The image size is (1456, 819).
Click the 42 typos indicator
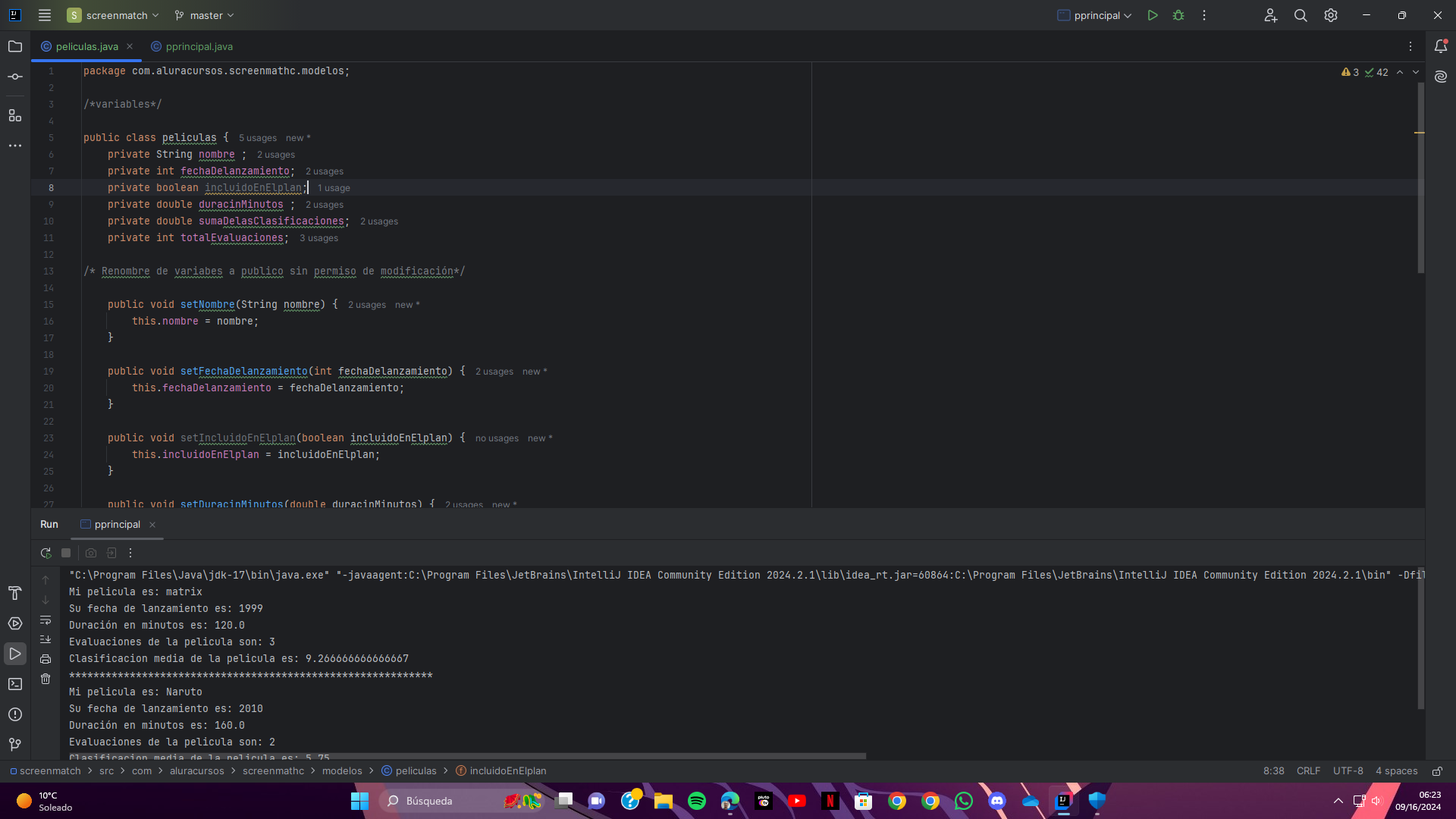1376,72
